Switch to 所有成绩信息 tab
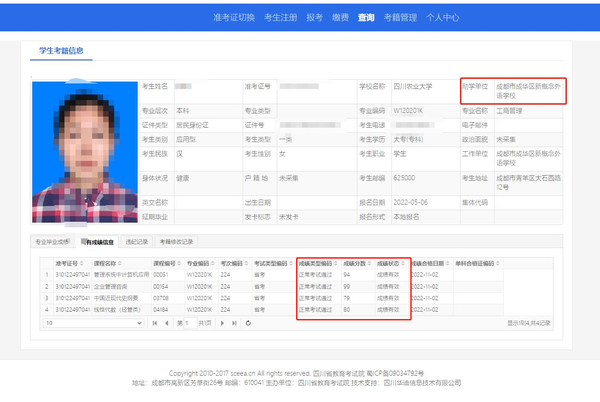Viewport: 600px width, 402px height. [97, 242]
